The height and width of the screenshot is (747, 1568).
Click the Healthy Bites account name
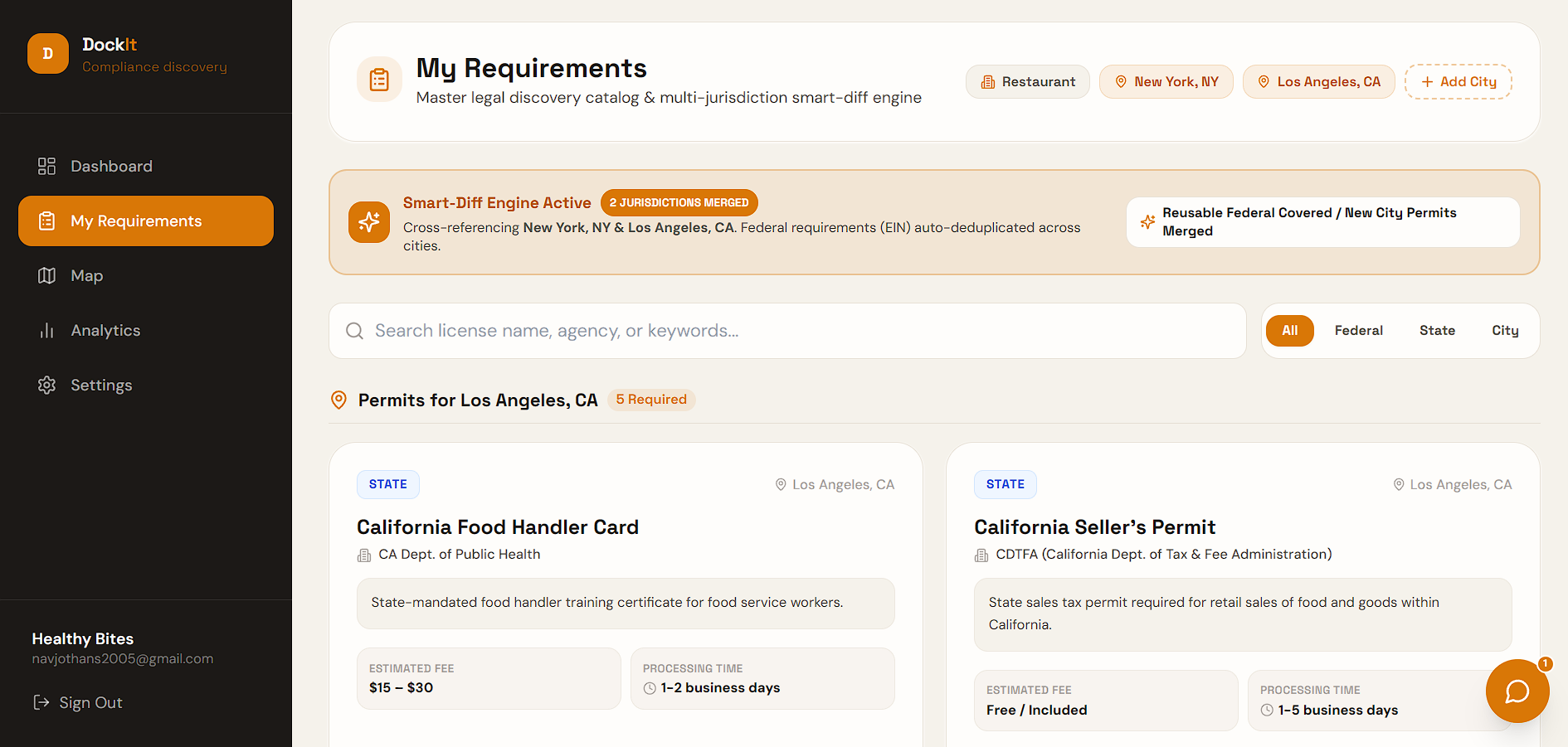point(83,638)
